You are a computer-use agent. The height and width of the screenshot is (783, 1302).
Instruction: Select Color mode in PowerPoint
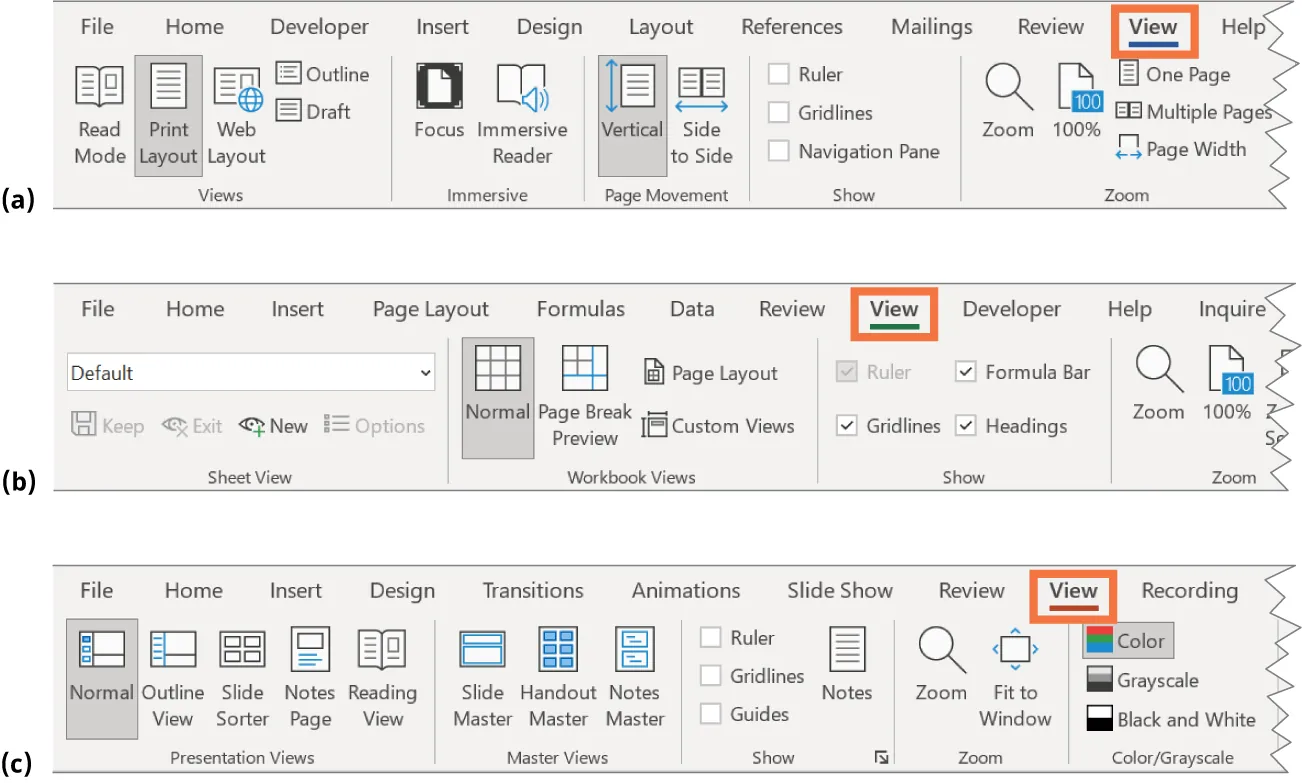pos(1127,640)
